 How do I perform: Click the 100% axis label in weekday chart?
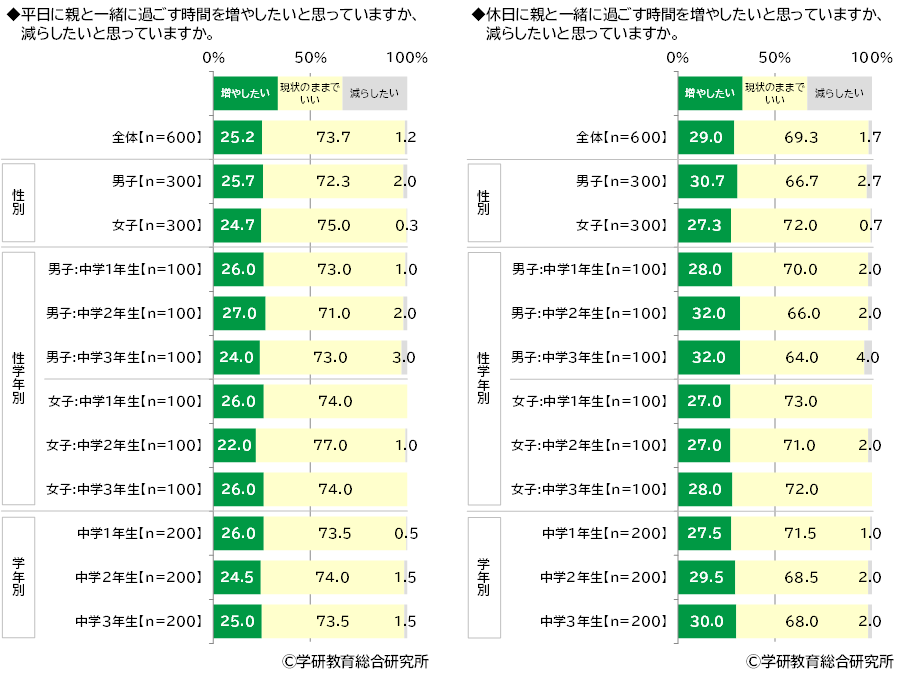click(x=406, y=57)
